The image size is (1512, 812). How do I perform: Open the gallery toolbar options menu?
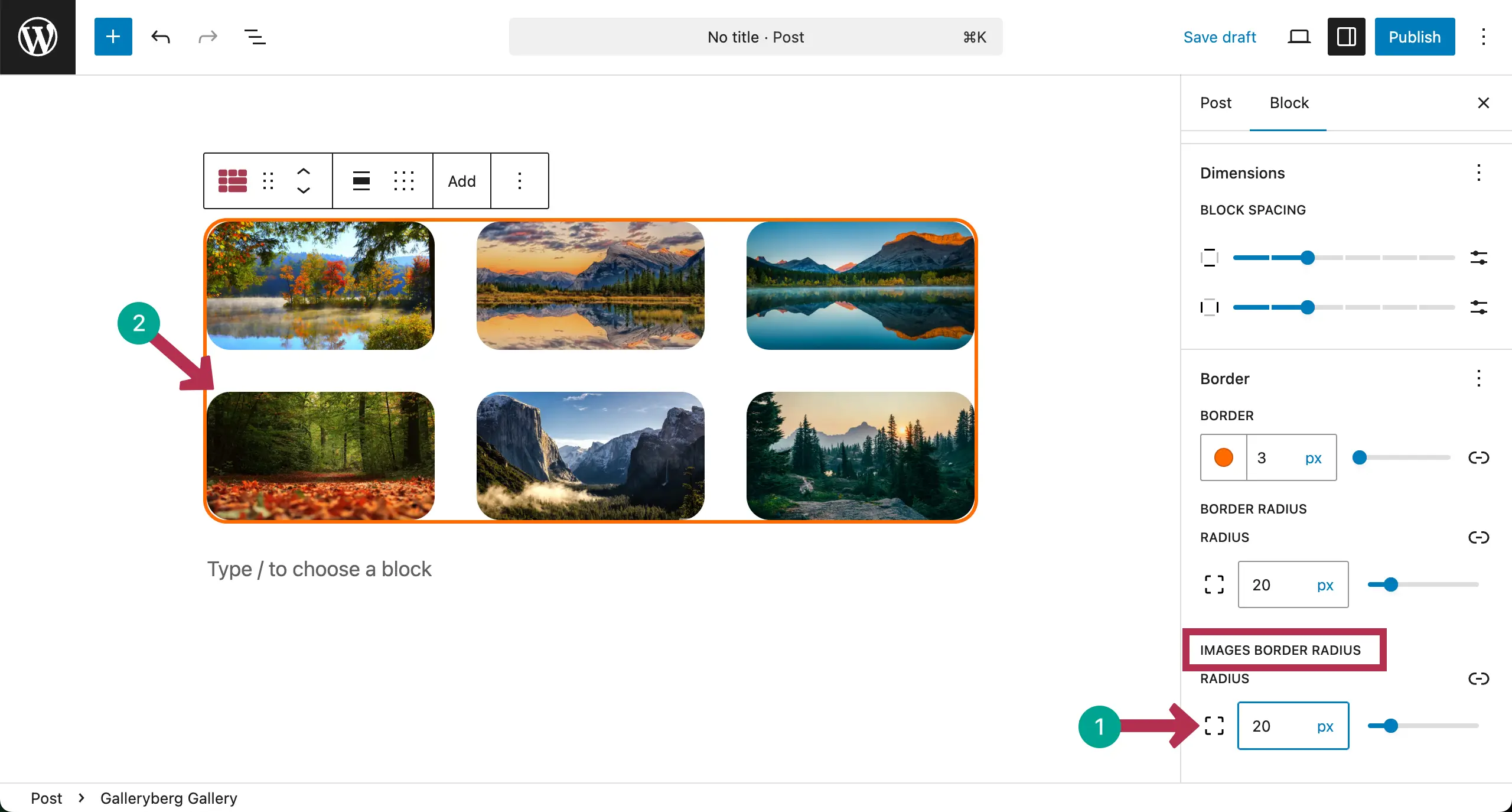pyautogui.click(x=519, y=181)
